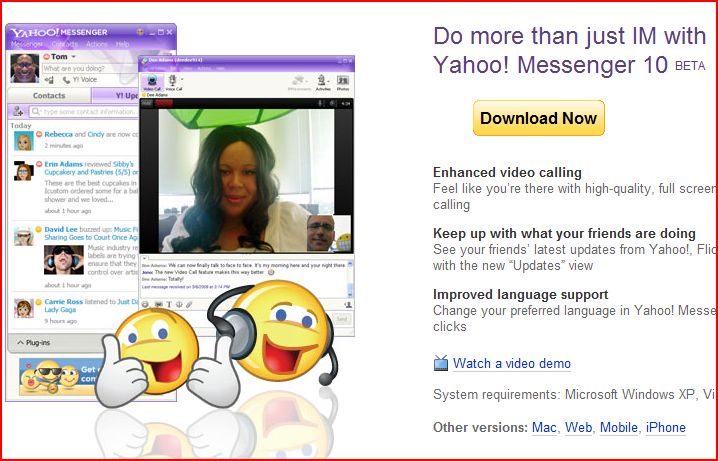Open the Mac version link

pos(544,428)
